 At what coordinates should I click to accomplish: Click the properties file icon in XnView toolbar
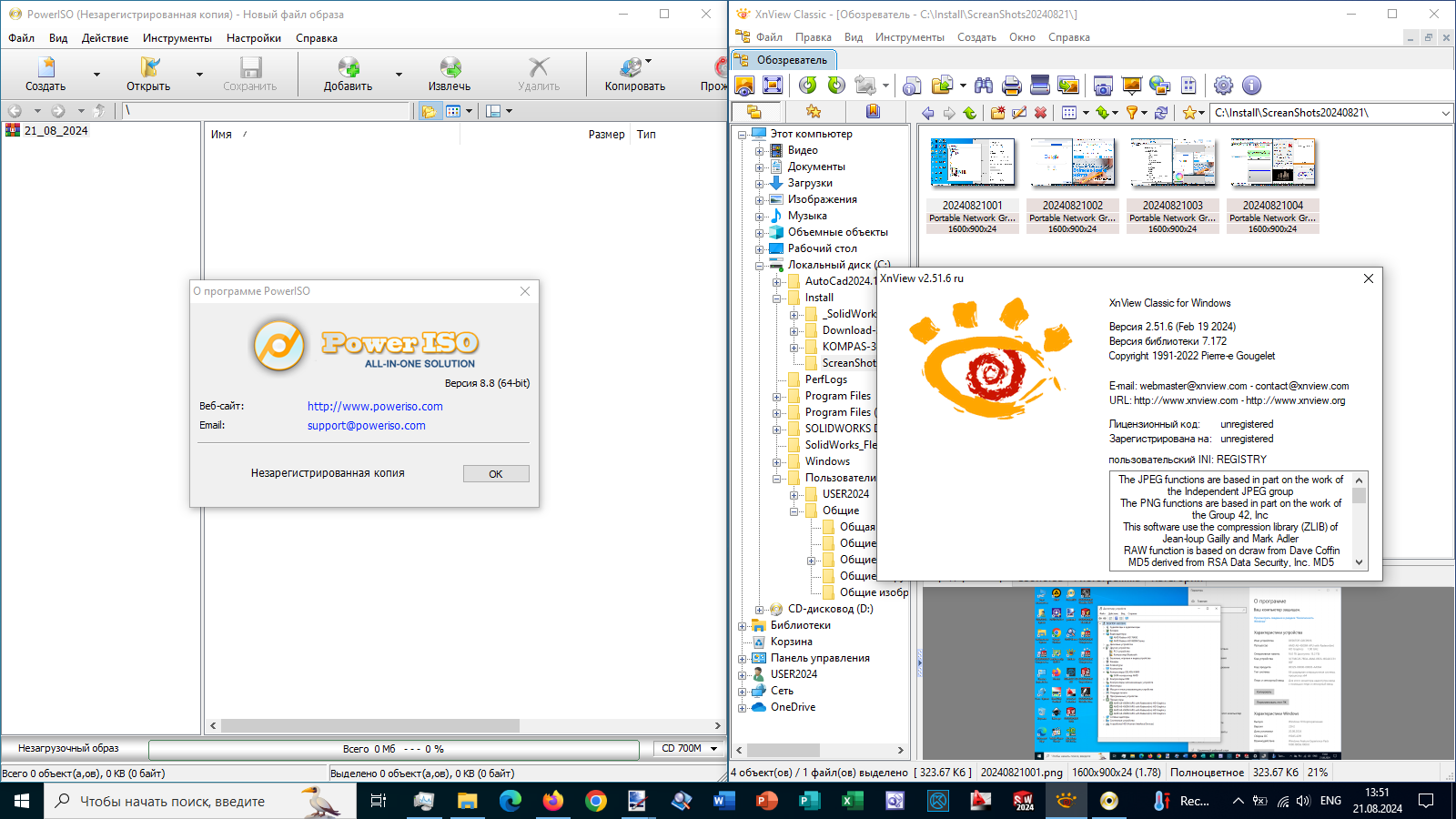coord(912,86)
